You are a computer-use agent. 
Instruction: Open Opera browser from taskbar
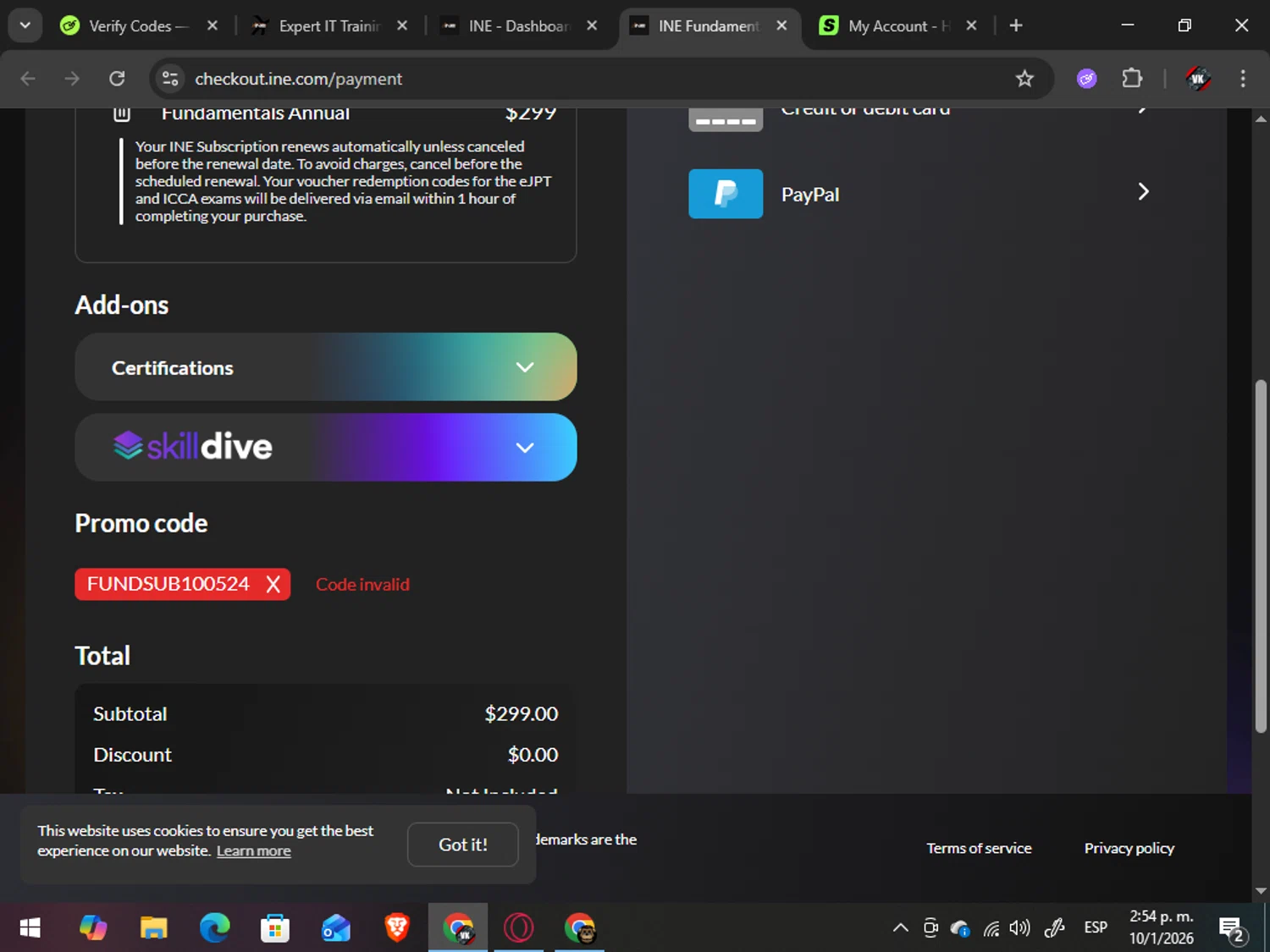point(519,928)
